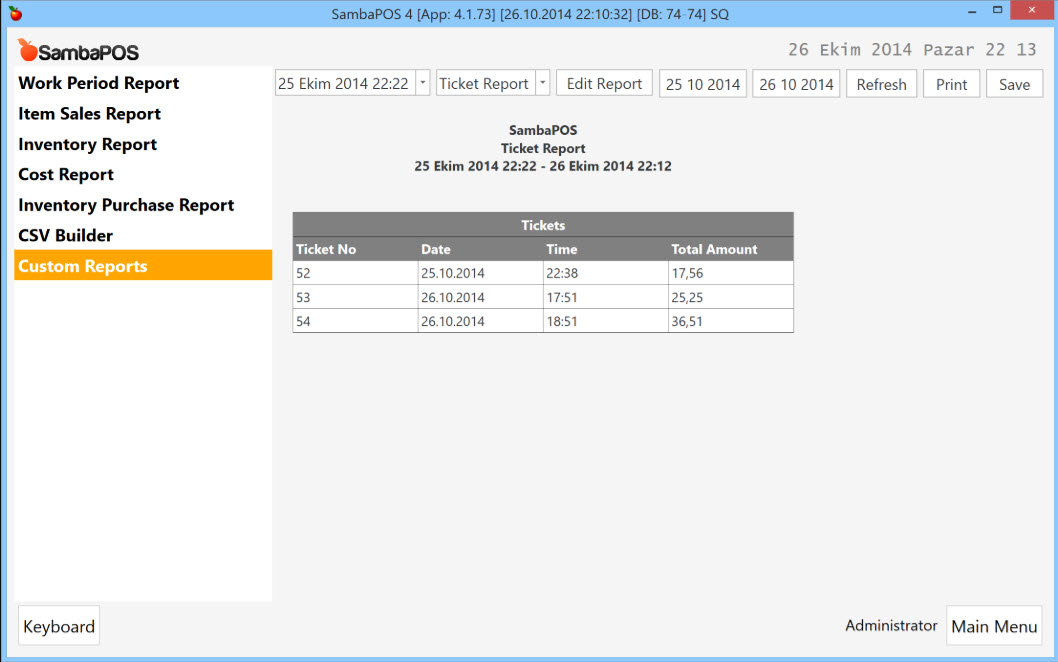
Task: Open the Inventory Purchase Report
Action: pyautogui.click(x=125, y=204)
